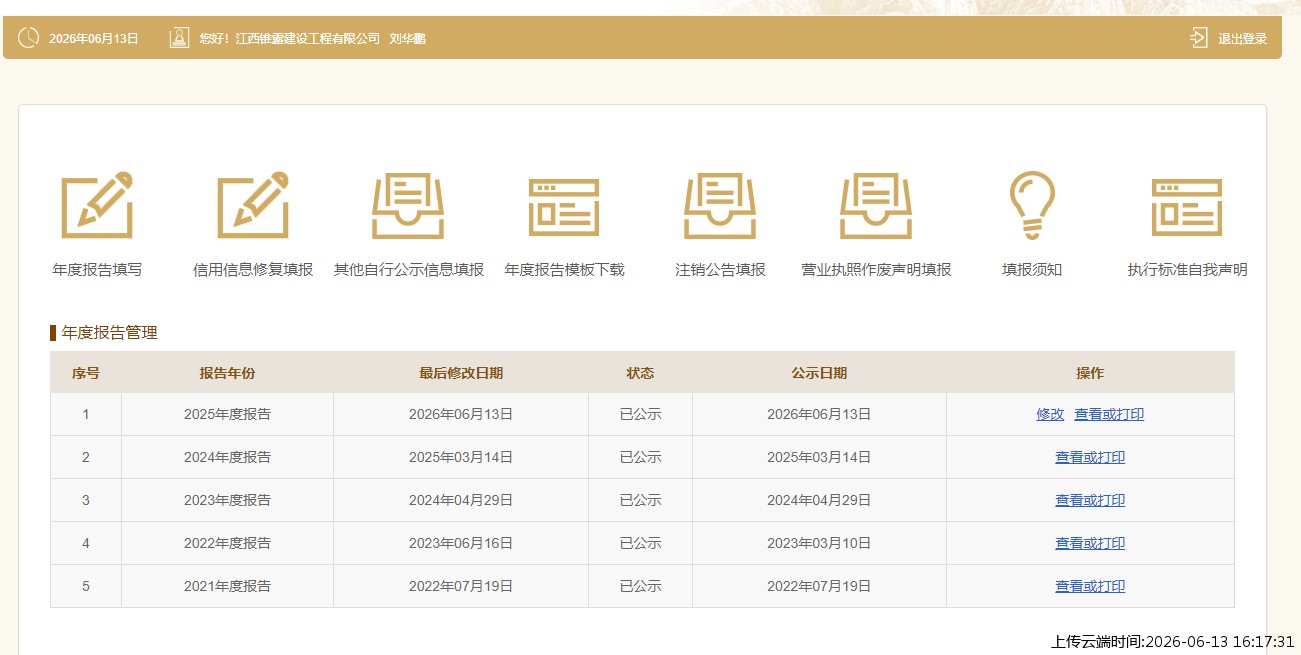Click the user avatar icon in header
1301x655 pixels.
click(x=179, y=38)
